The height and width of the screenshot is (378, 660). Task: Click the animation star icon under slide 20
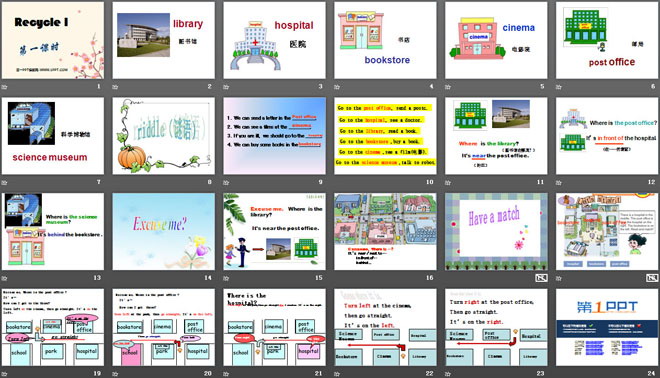pos(115,374)
